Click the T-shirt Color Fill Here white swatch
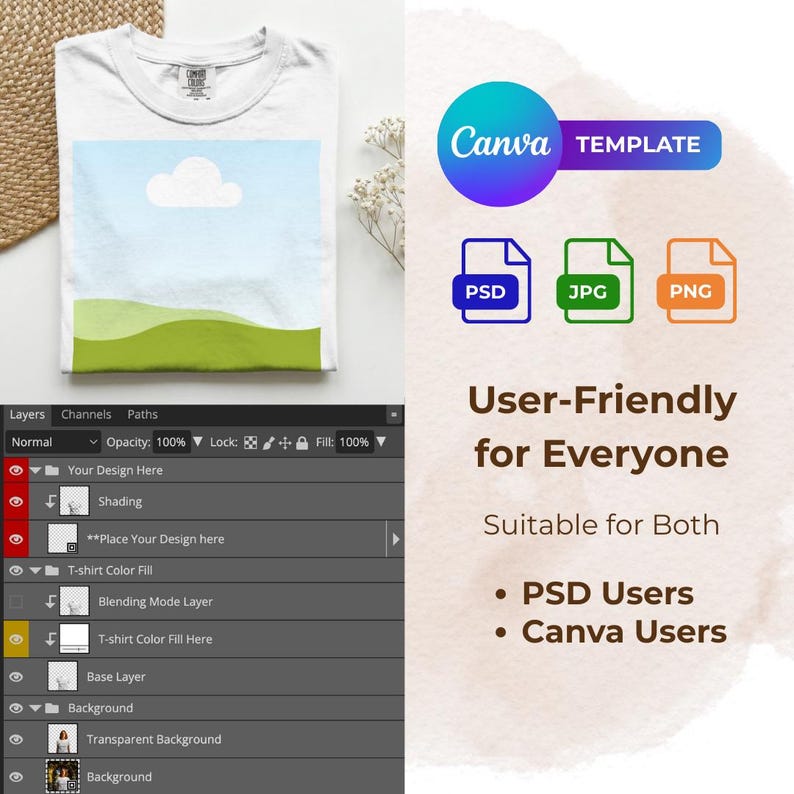The height and width of the screenshot is (794, 794). tap(74, 639)
